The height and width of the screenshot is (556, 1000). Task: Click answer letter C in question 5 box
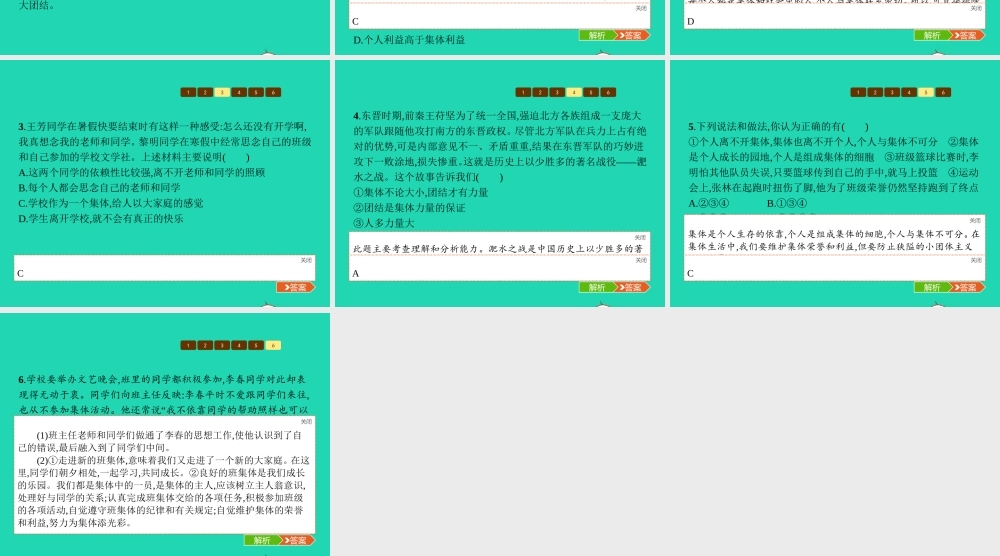[x=690, y=274]
